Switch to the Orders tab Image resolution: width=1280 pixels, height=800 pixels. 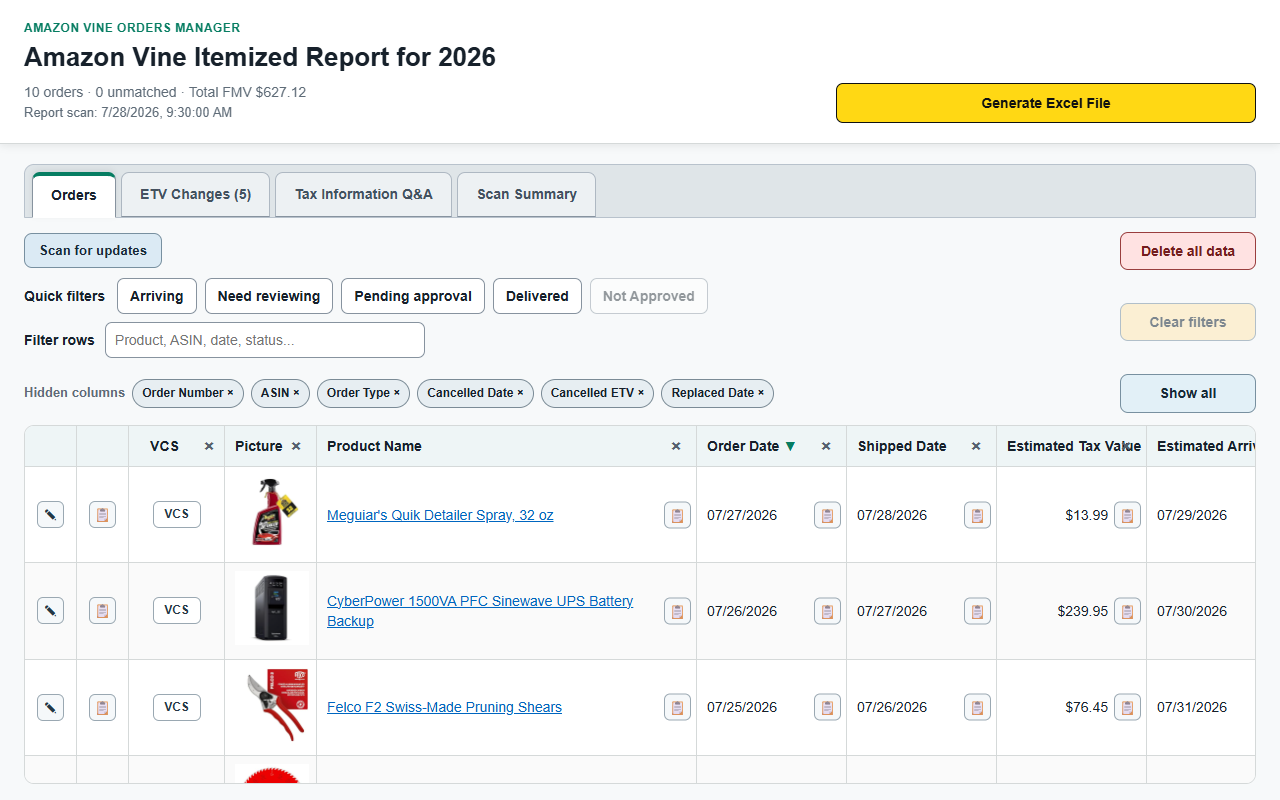(74, 195)
